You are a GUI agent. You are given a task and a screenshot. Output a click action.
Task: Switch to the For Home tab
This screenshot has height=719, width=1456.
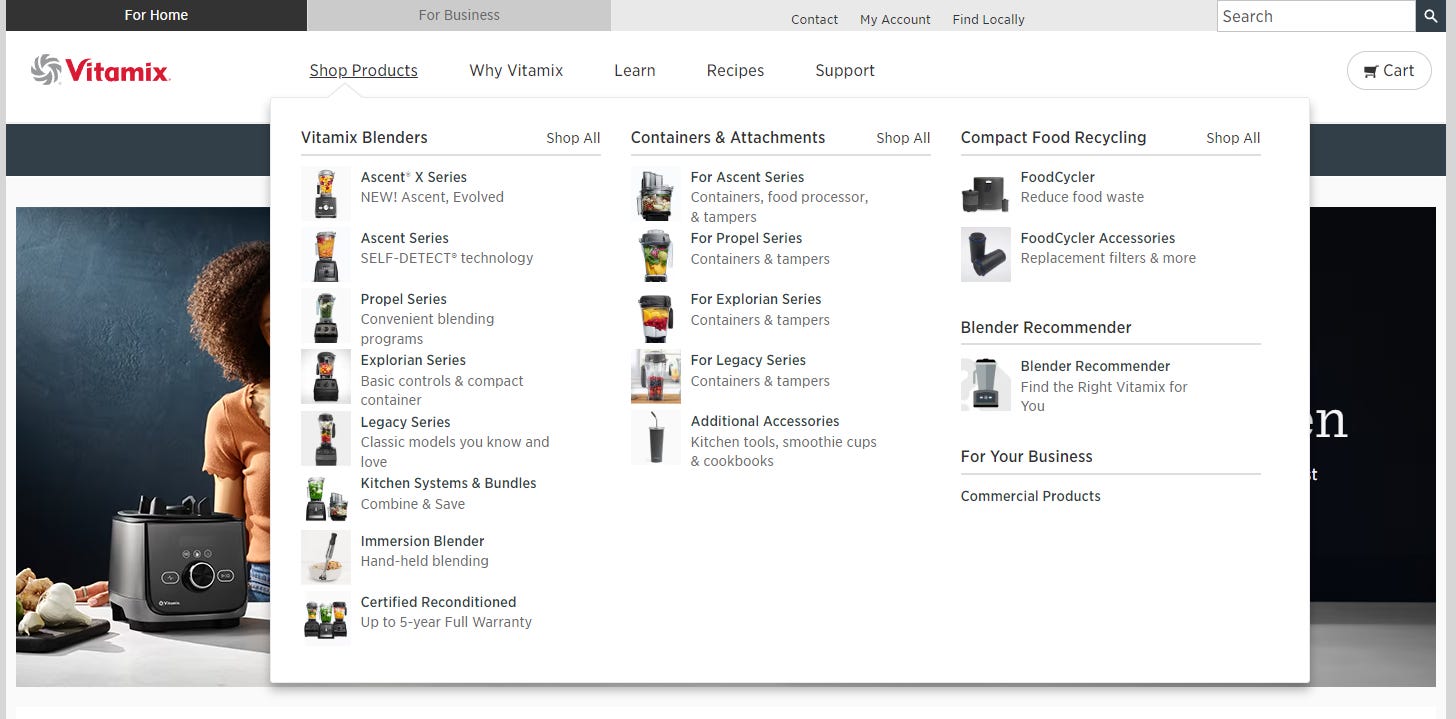click(156, 15)
